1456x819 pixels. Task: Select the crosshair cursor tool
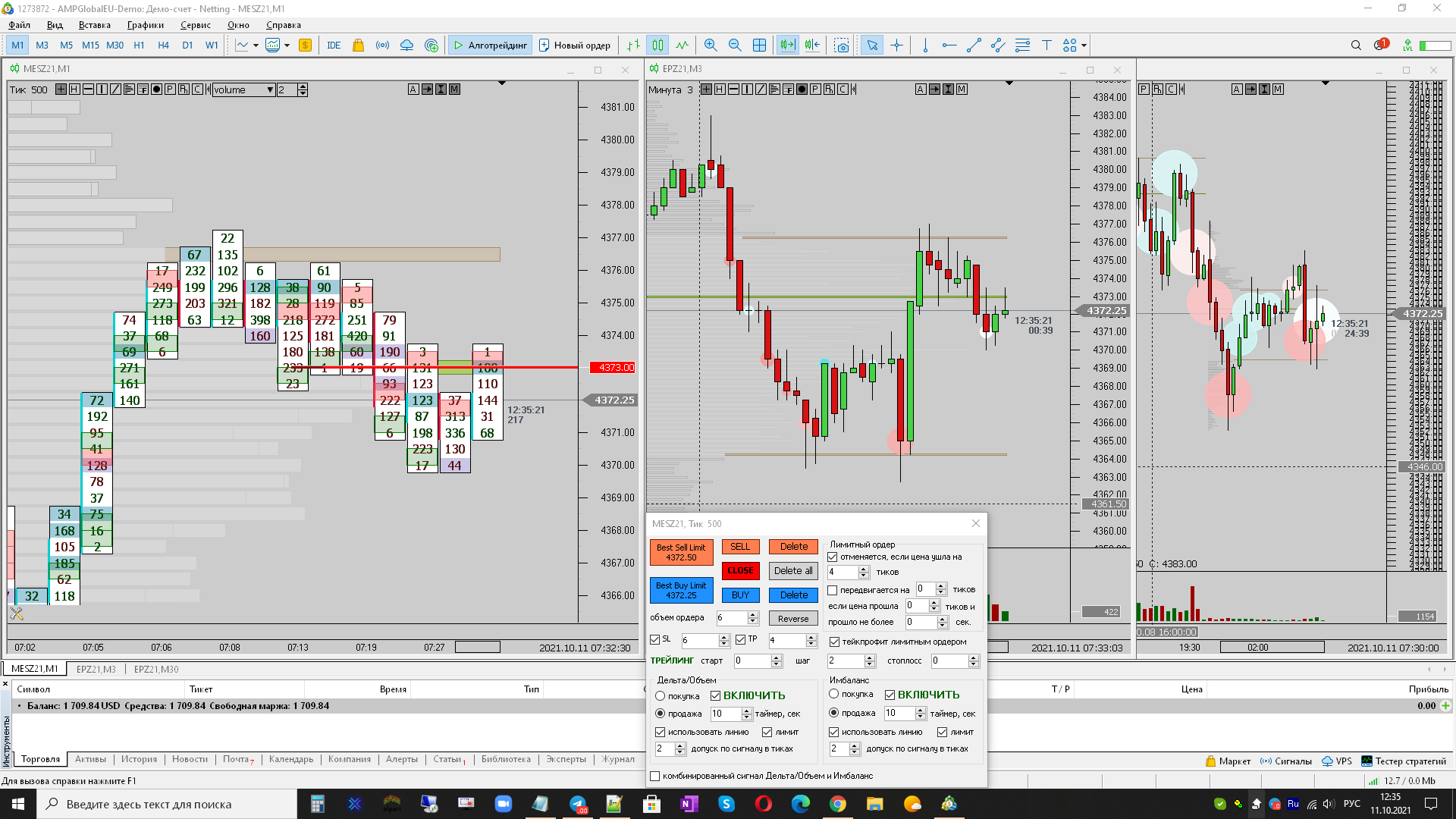tap(896, 45)
